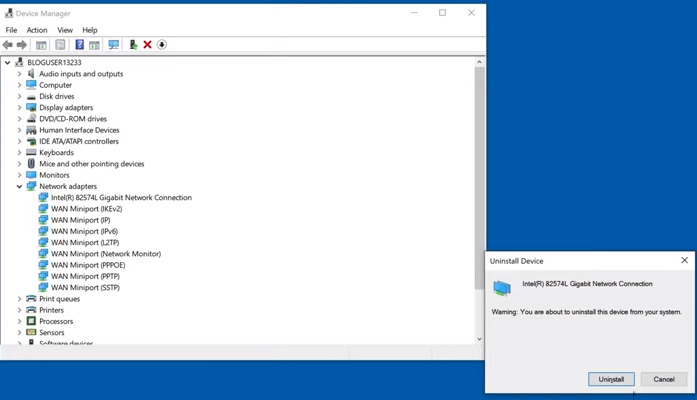Confirm with the Uninstall button

click(x=611, y=379)
